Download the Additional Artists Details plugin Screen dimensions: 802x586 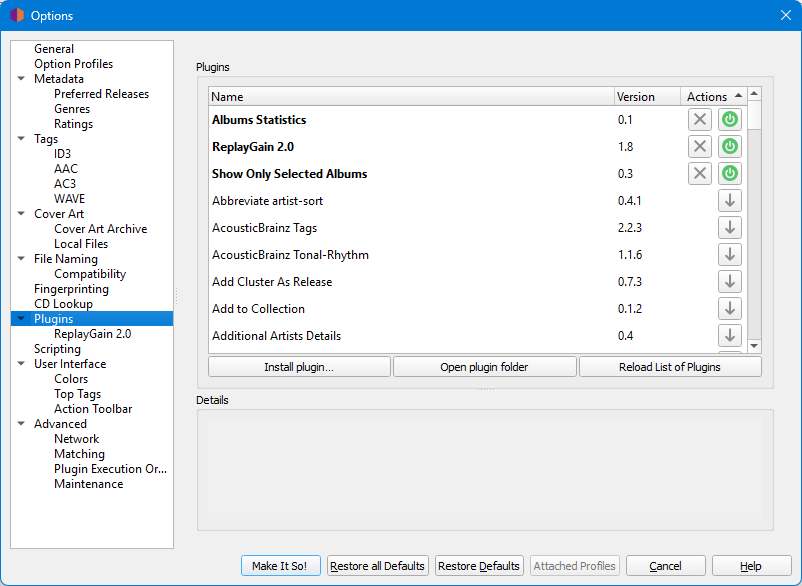(x=730, y=336)
